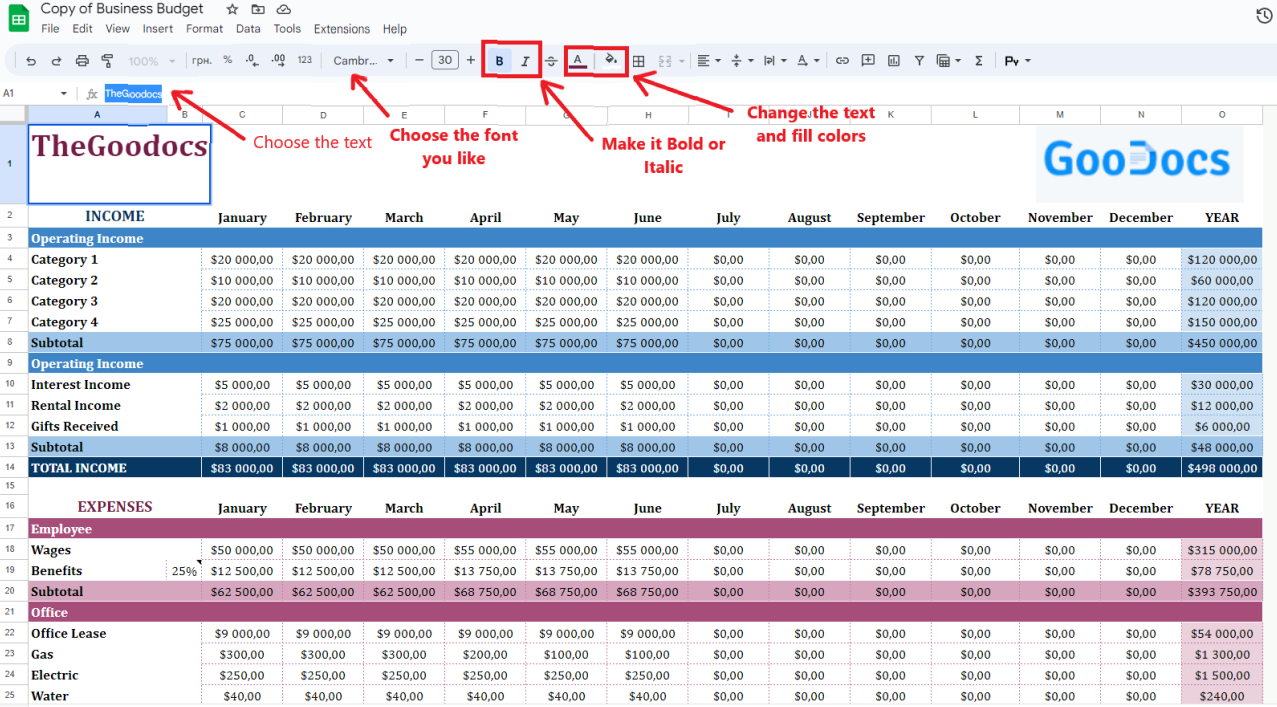Open the Edit menu
The height and width of the screenshot is (707, 1277).
coord(83,29)
